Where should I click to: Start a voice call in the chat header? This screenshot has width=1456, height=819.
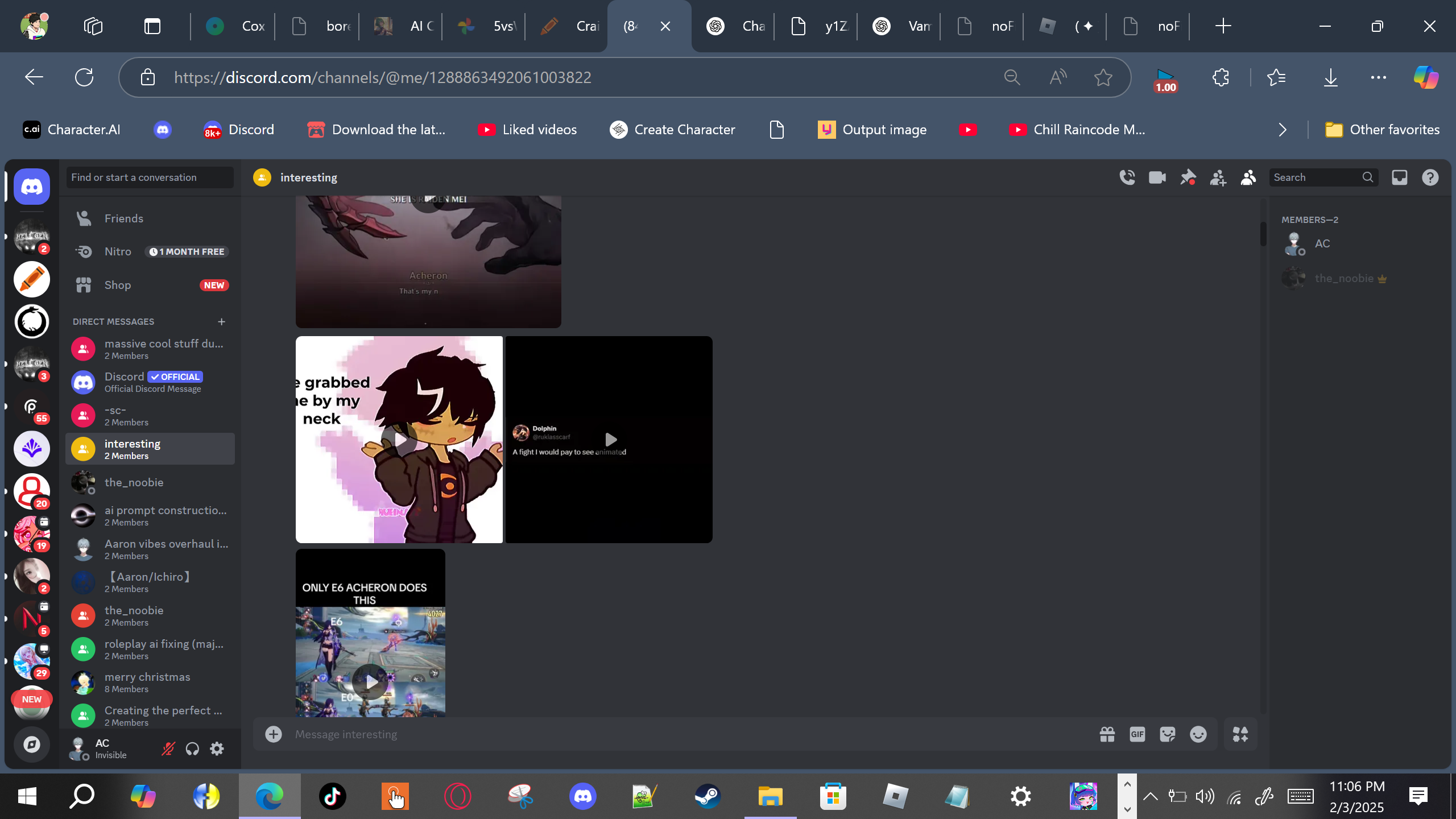tap(1127, 177)
